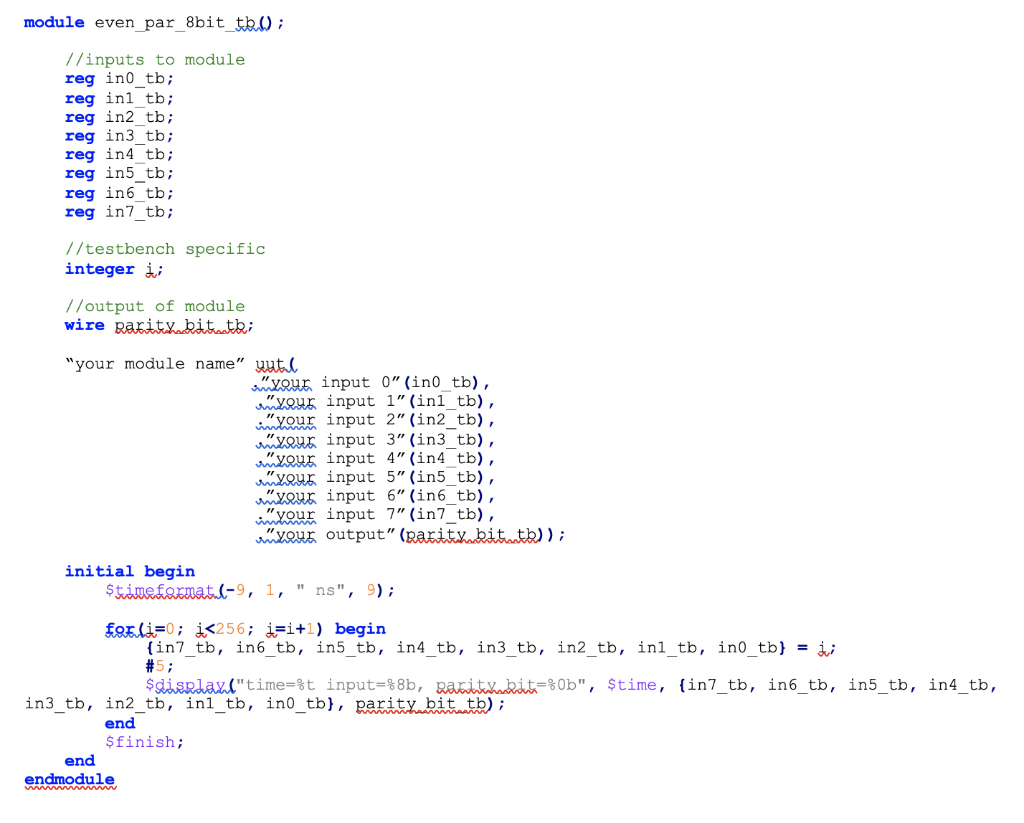Select the 256 loop limit value
Image resolution: width=1024 pixels, height=823 pixels.
tap(229, 628)
